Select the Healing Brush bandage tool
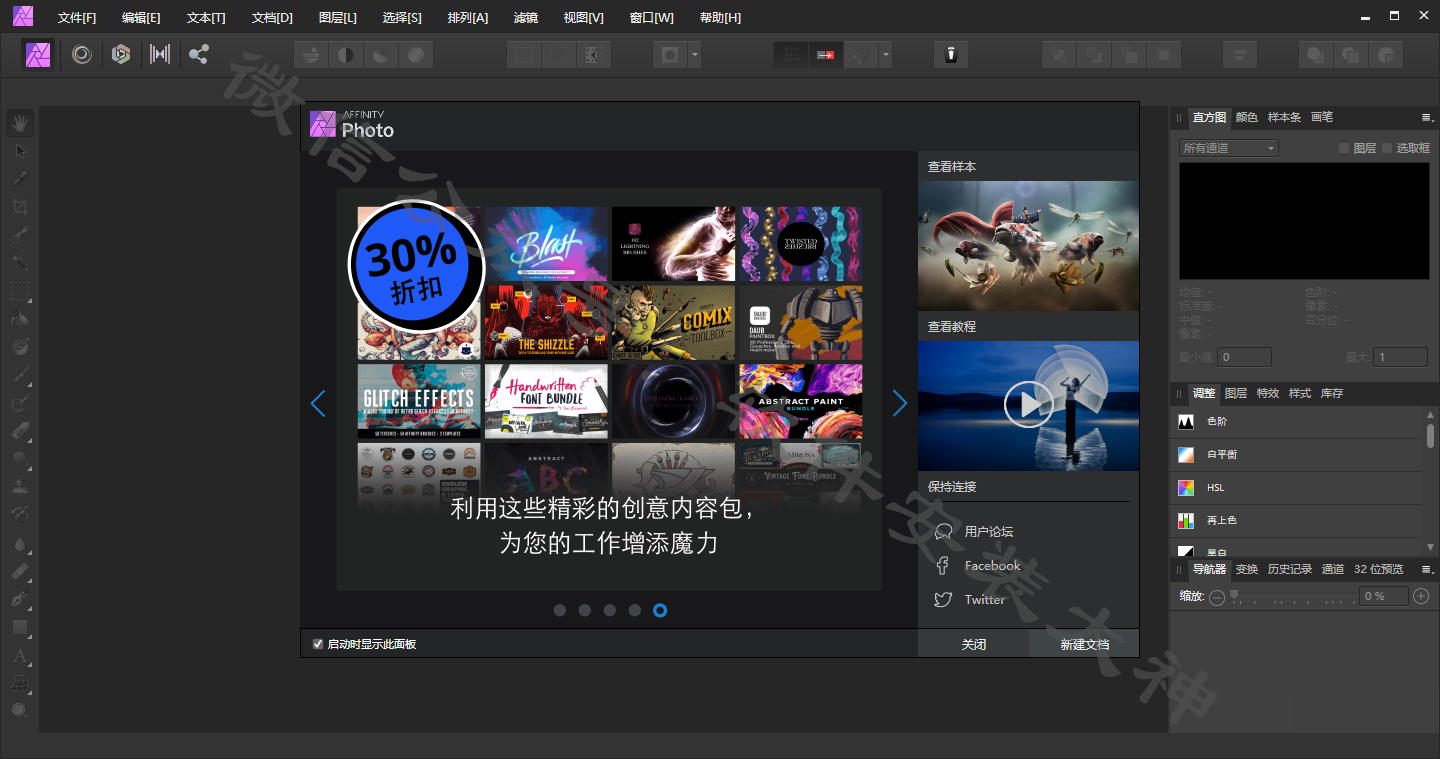The width and height of the screenshot is (1440, 759). tap(20, 571)
